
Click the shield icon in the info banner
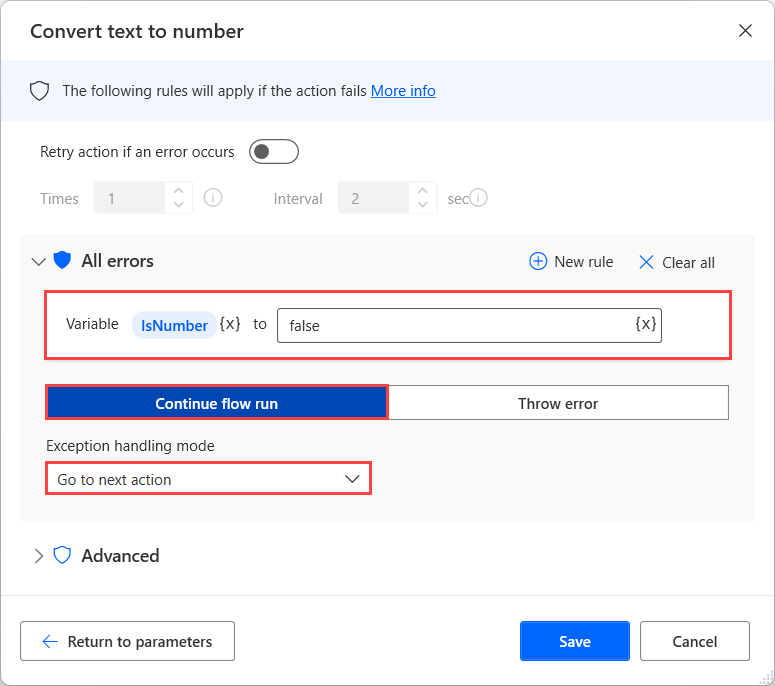tap(40, 91)
